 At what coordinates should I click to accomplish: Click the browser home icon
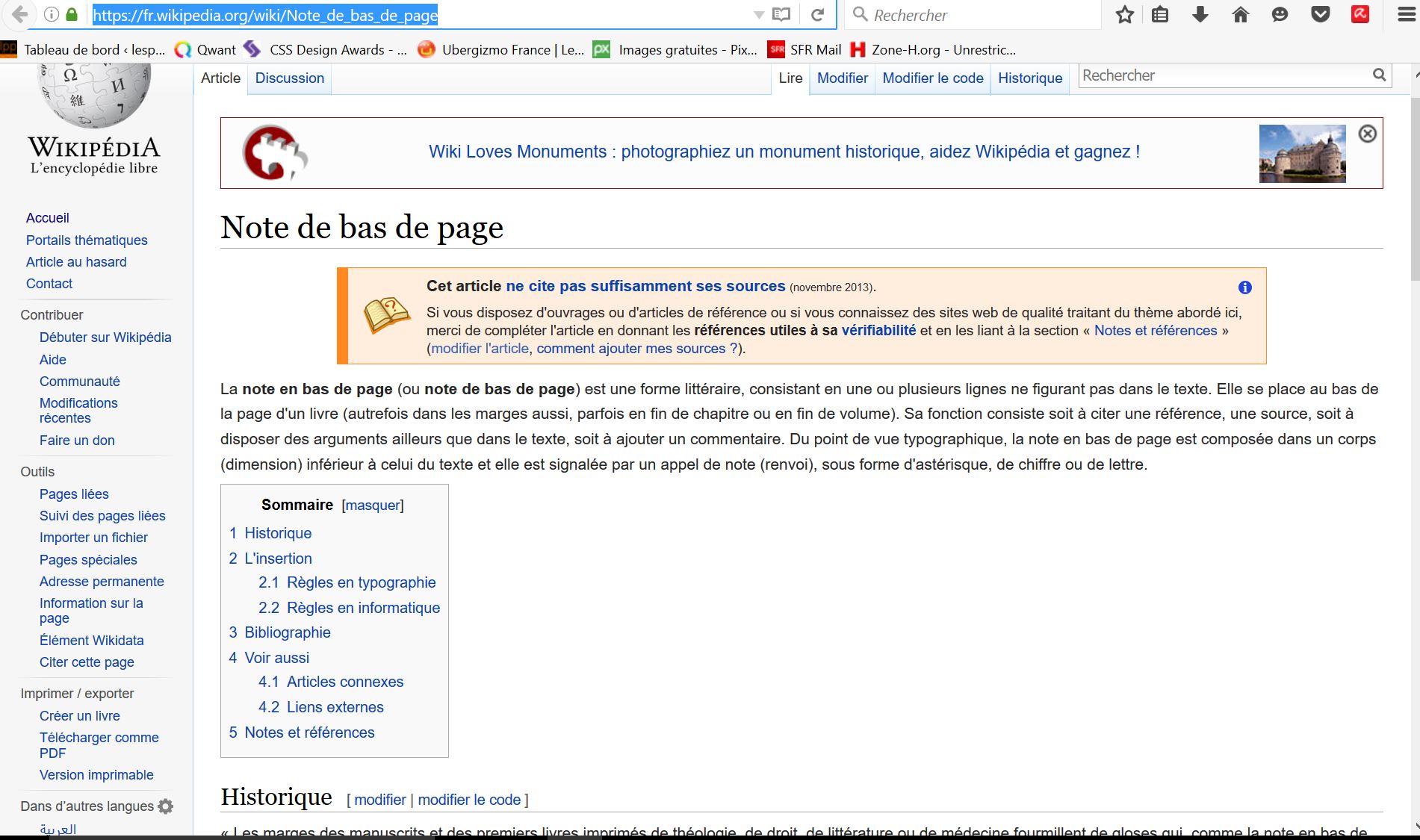[x=1241, y=15]
